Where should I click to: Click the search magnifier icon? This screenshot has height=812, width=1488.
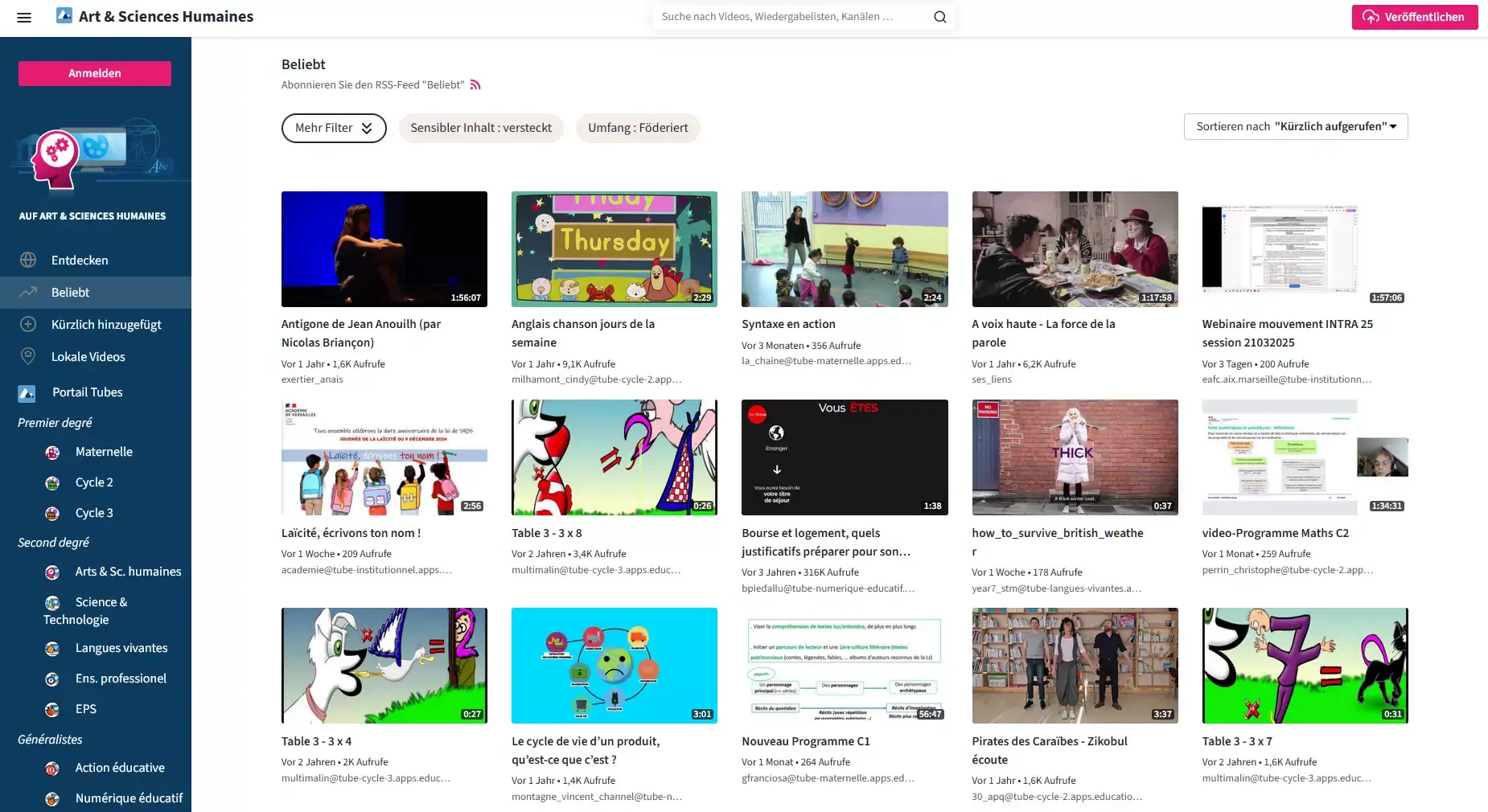[939, 17]
